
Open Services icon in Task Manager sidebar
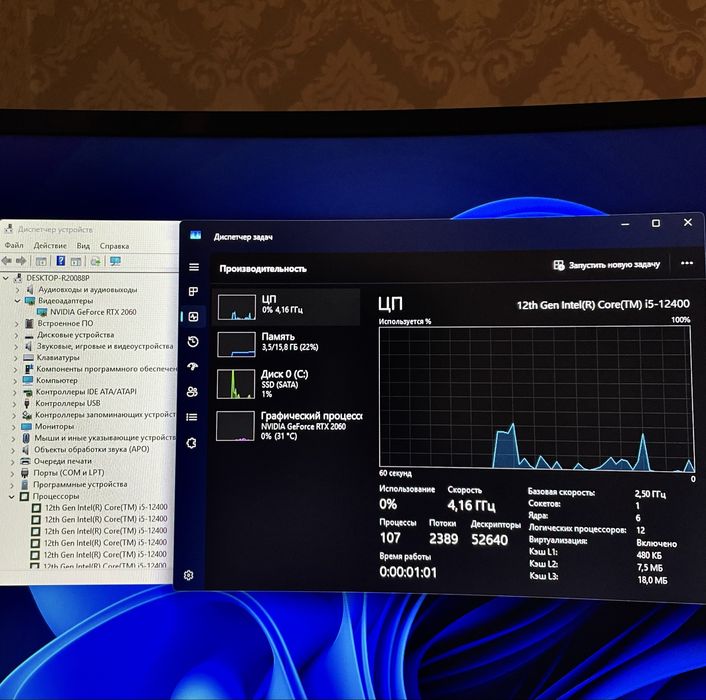[191, 443]
